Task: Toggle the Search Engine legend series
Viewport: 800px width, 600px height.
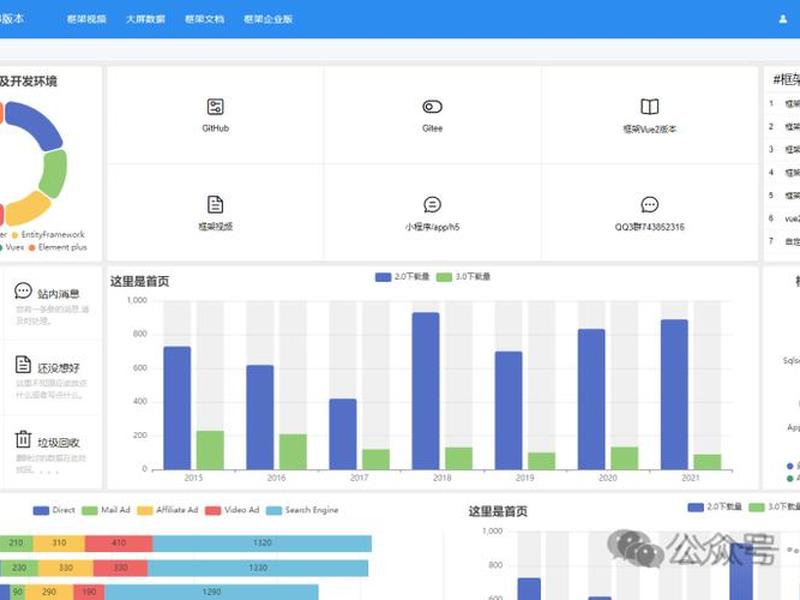Action: pyautogui.click(x=303, y=510)
